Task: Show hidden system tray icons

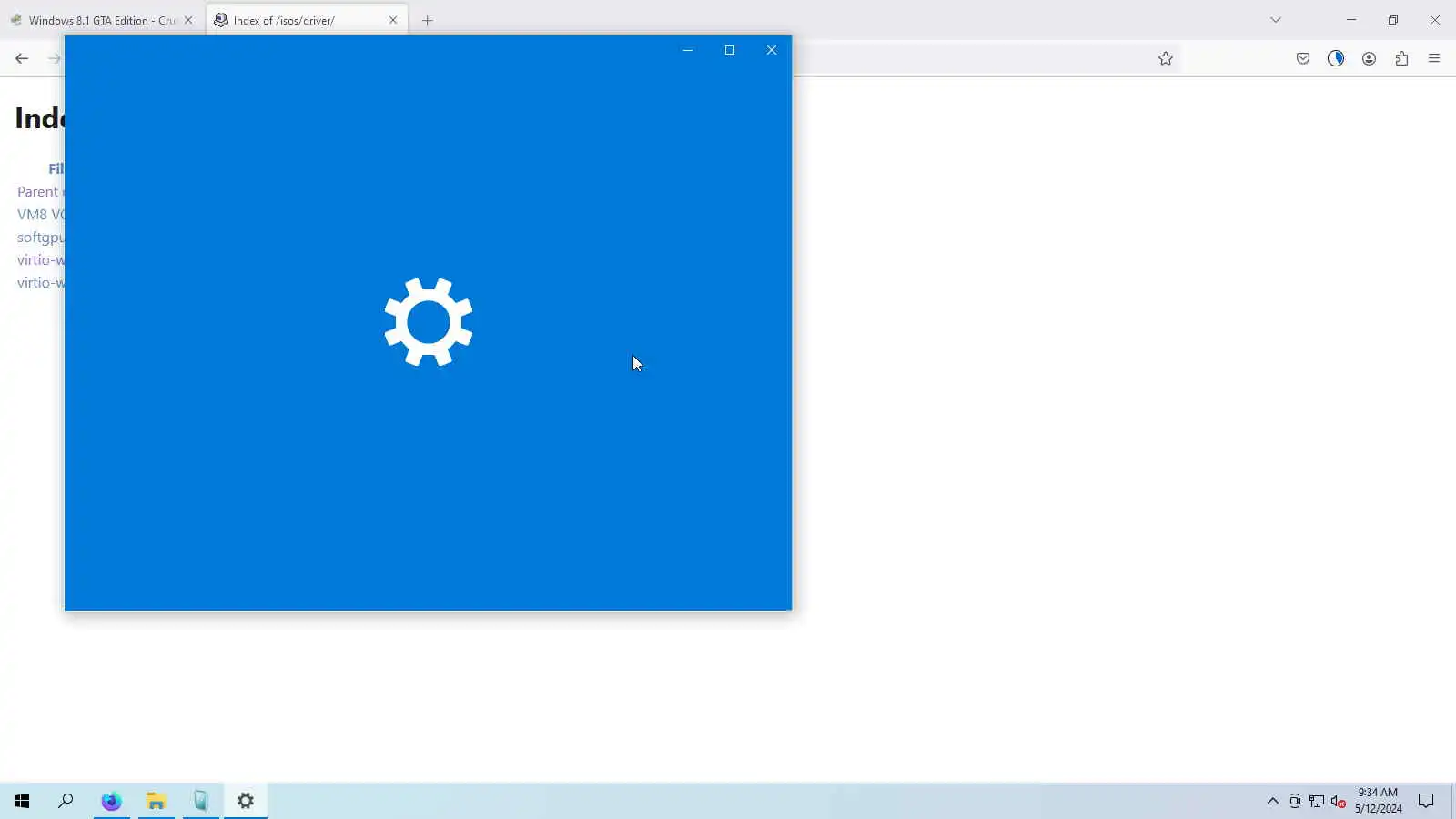Action: pyautogui.click(x=1273, y=801)
